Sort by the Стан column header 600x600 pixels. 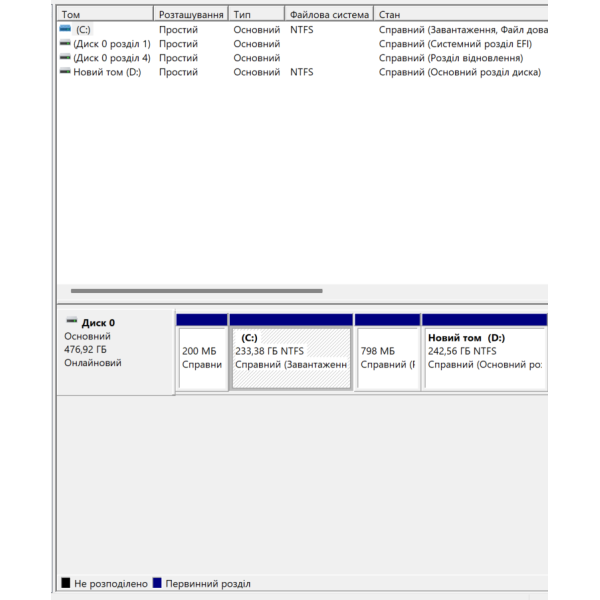(461, 15)
